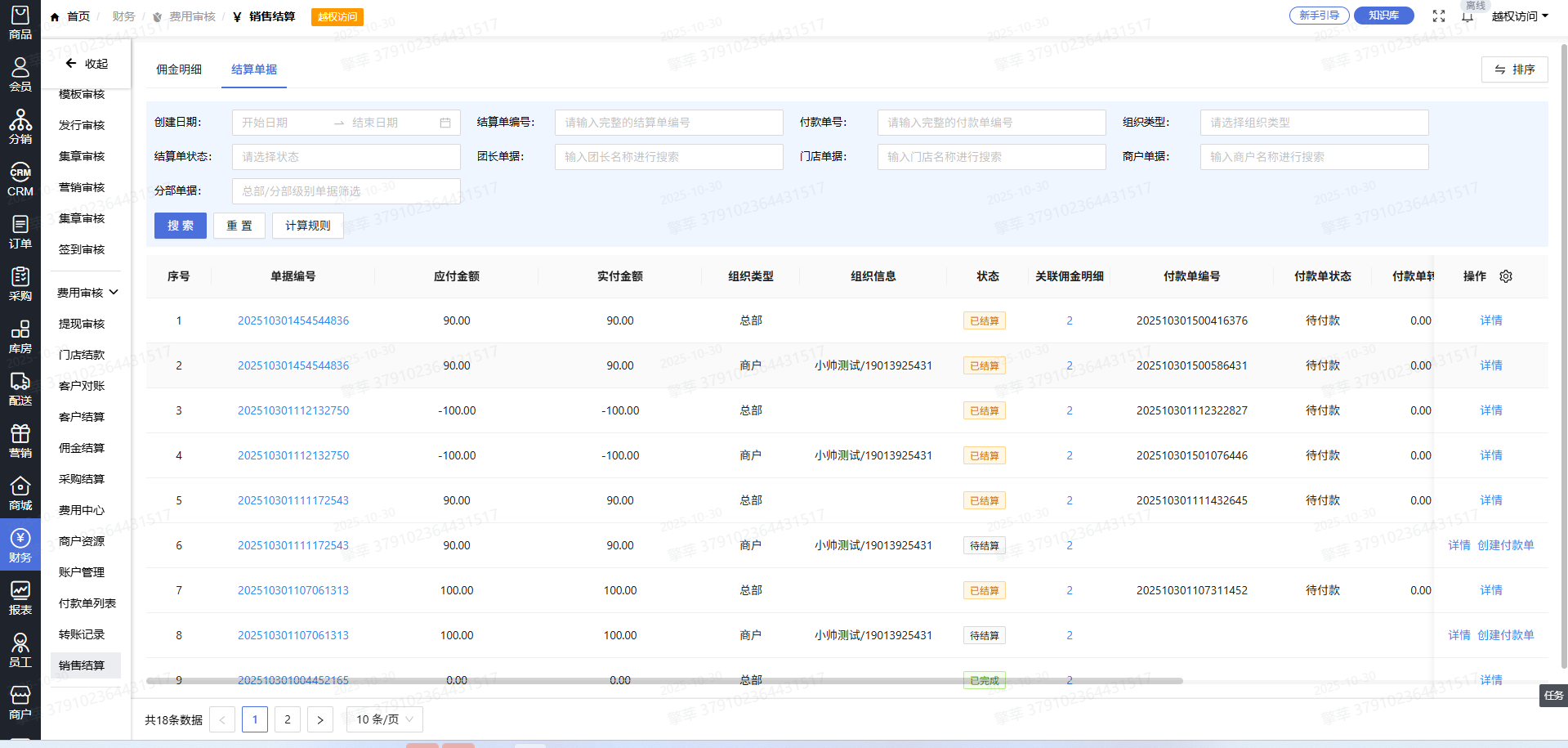Click the blue 搜索 button
Screen dimensions: 1568x748
pyautogui.click(x=181, y=226)
